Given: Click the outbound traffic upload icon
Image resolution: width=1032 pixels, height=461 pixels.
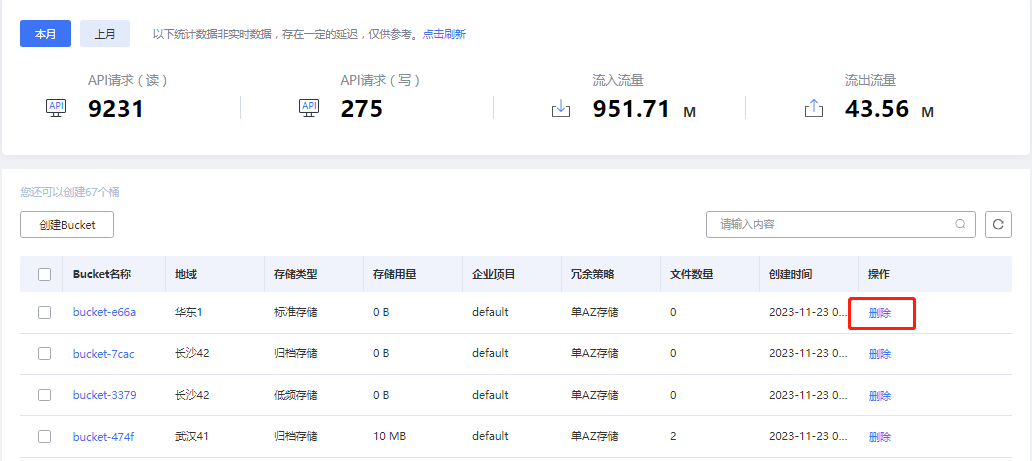Looking at the screenshot, I should click(813, 109).
